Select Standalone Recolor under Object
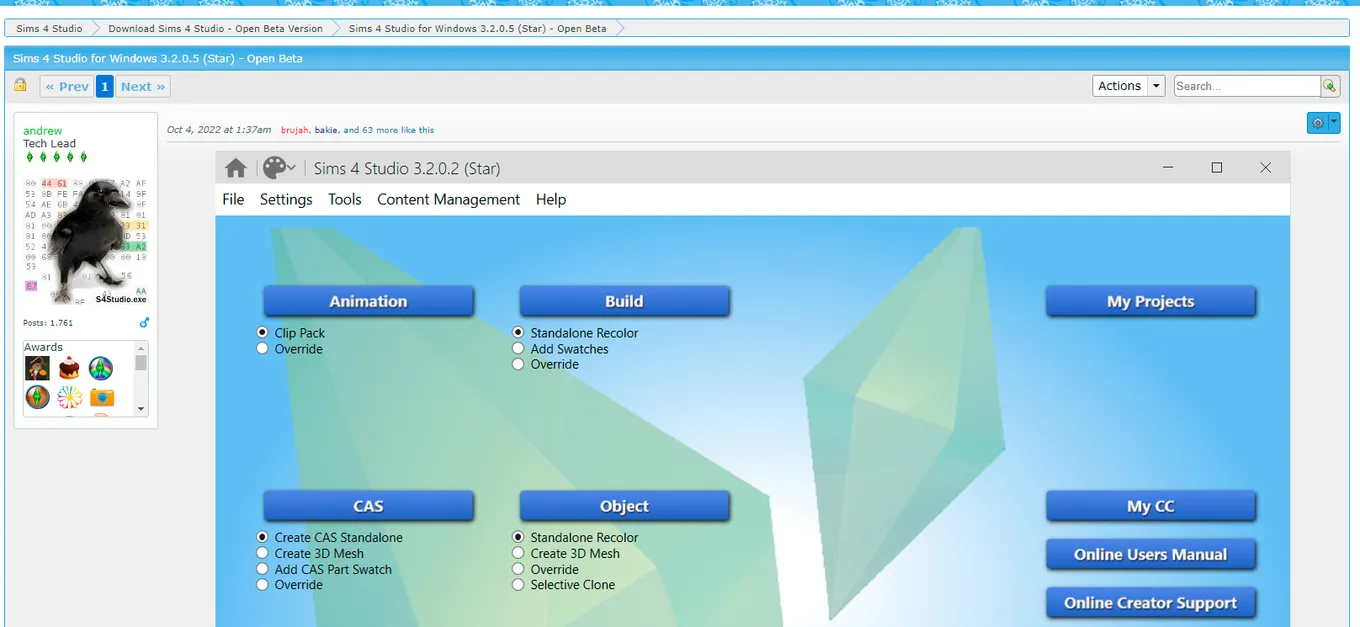1360x627 pixels. (518, 537)
